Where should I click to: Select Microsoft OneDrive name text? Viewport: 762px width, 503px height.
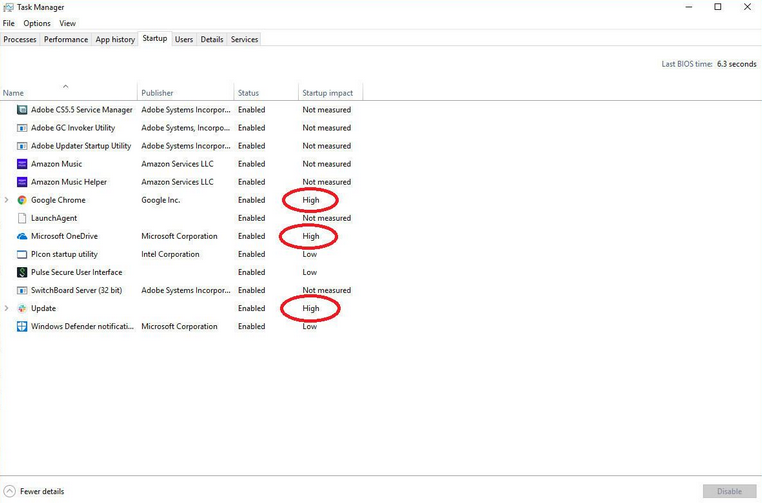pos(64,236)
